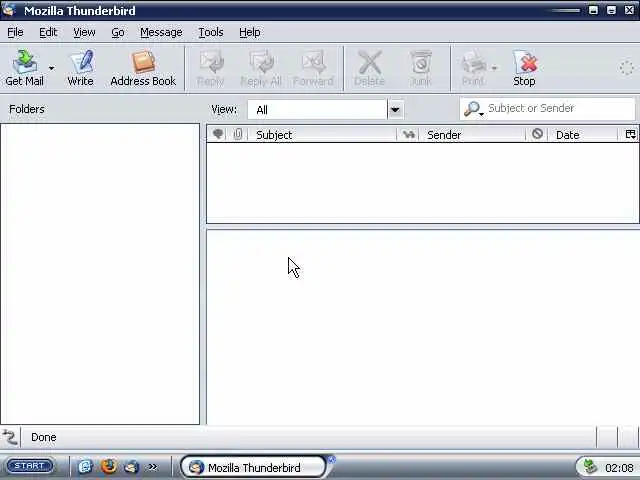The image size is (640, 480).
Task: Click the online/offline status icon
Action: point(9,438)
